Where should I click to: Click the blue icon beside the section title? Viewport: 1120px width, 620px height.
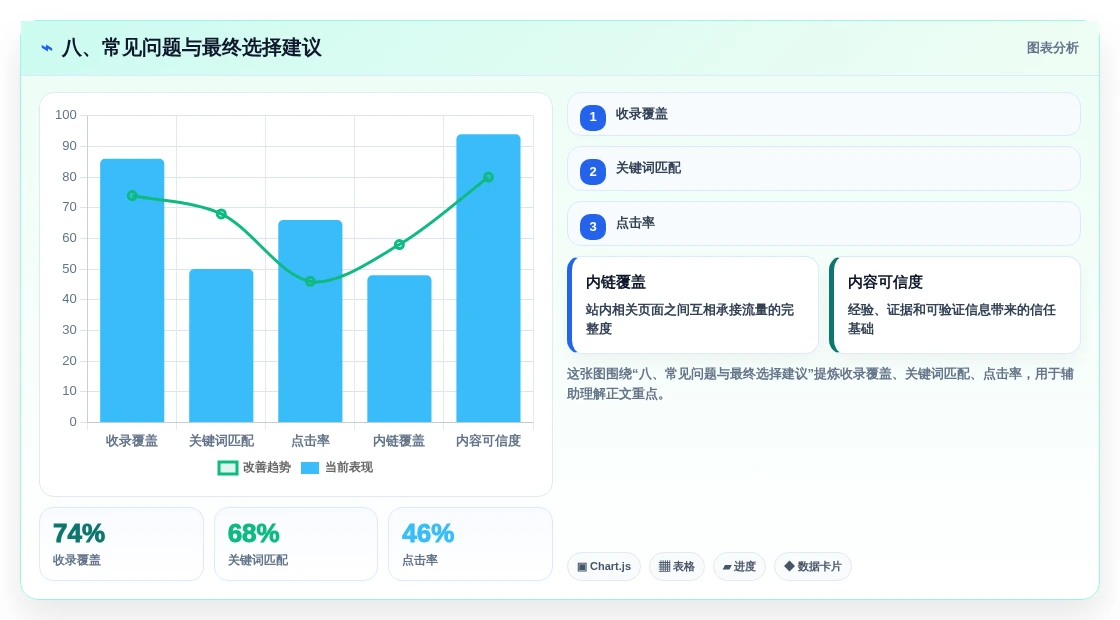pos(47,48)
